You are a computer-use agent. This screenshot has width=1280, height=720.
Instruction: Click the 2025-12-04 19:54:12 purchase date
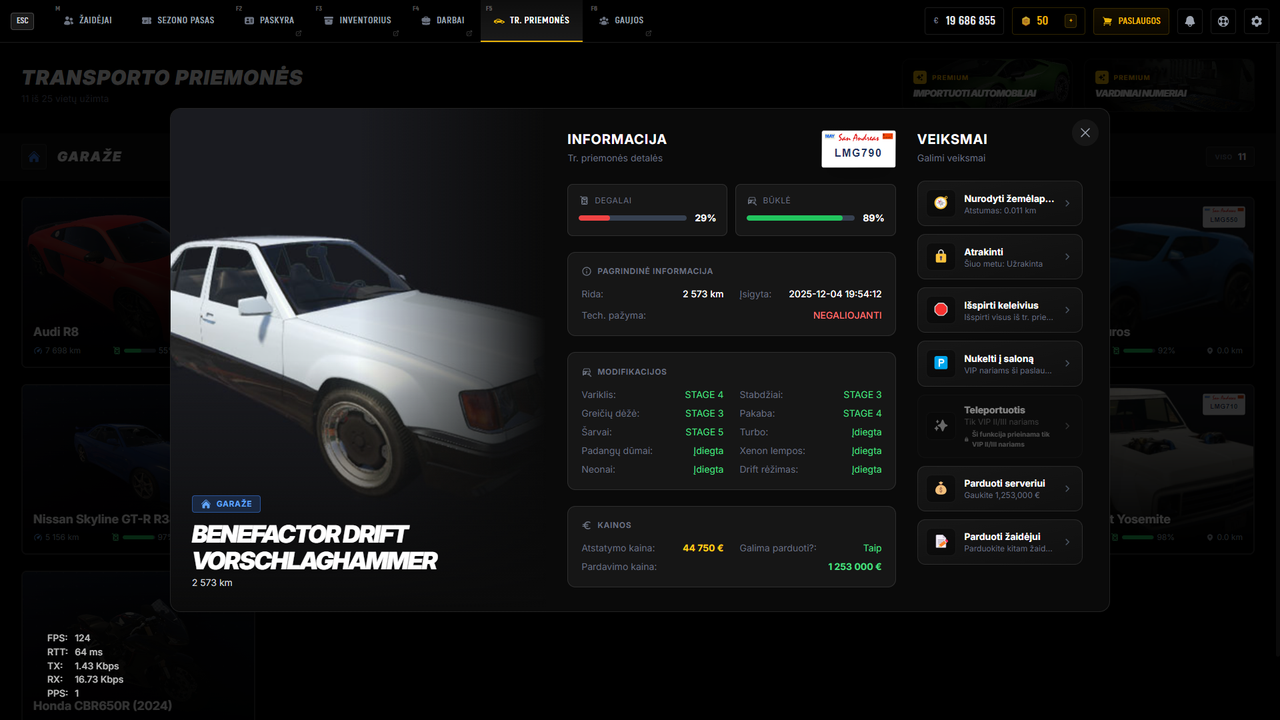click(x=835, y=294)
